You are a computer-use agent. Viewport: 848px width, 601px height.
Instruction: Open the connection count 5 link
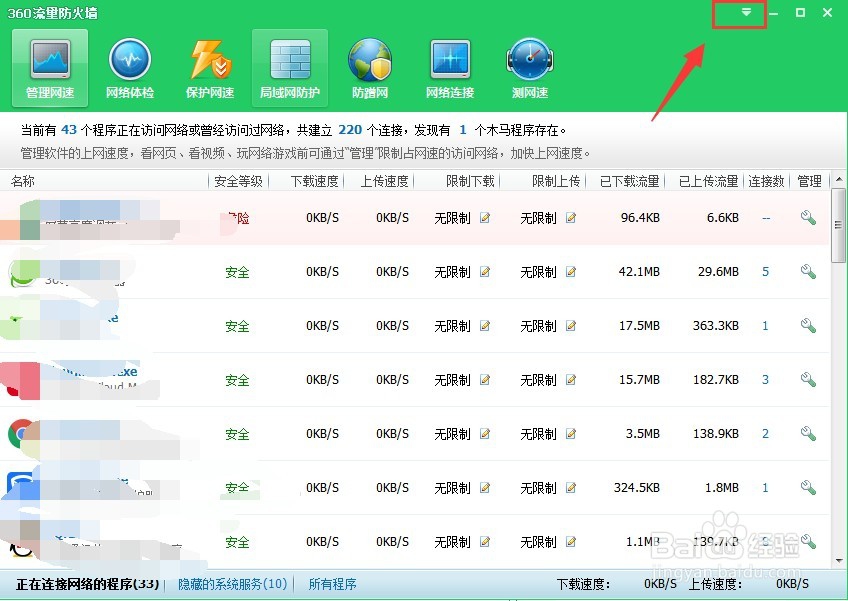pos(765,272)
